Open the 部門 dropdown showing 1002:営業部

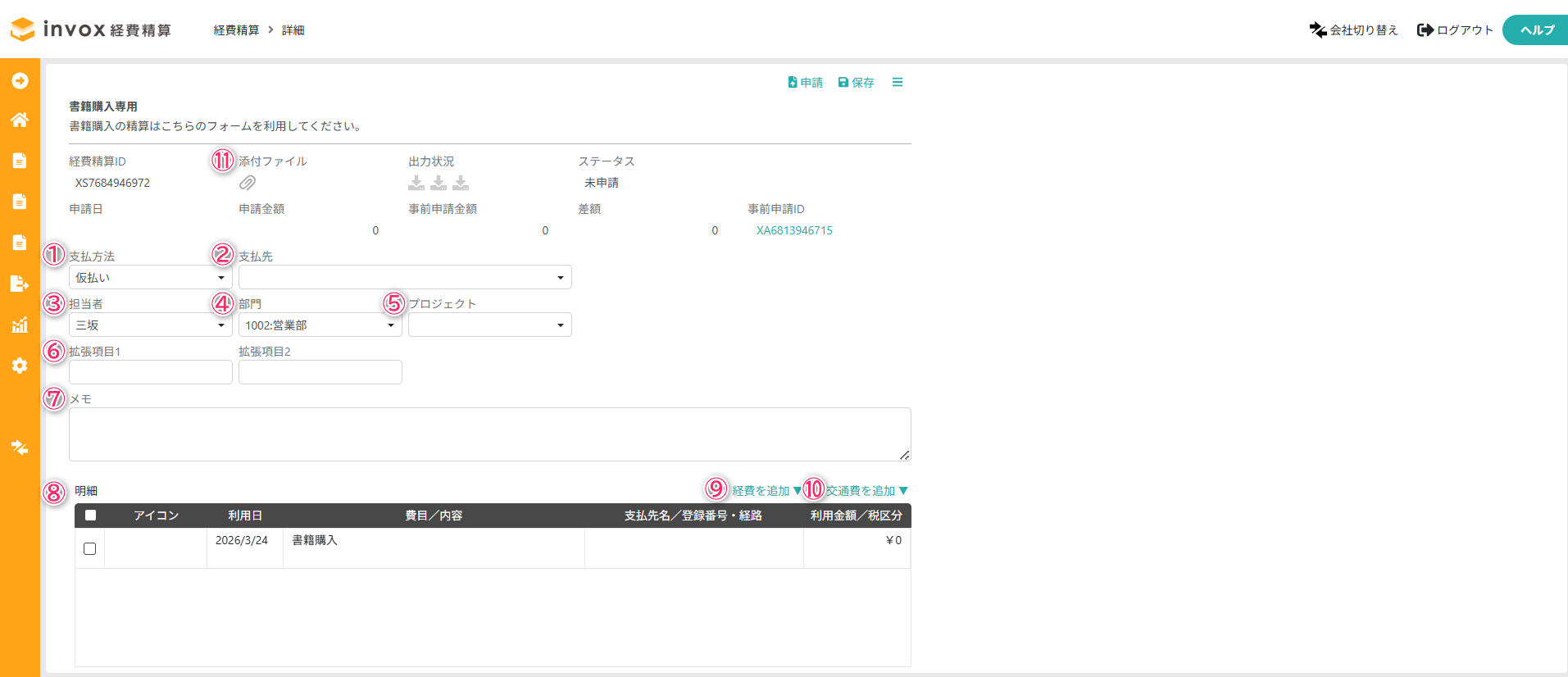click(x=320, y=325)
